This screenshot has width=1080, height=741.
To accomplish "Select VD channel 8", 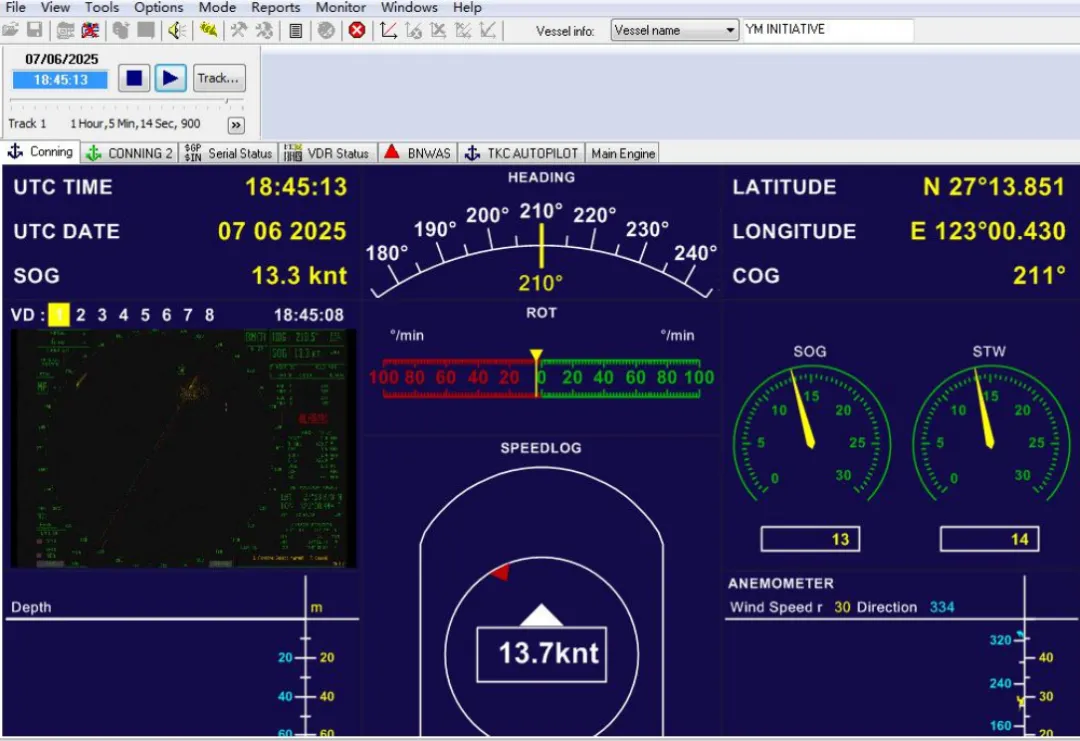I will [x=209, y=315].
